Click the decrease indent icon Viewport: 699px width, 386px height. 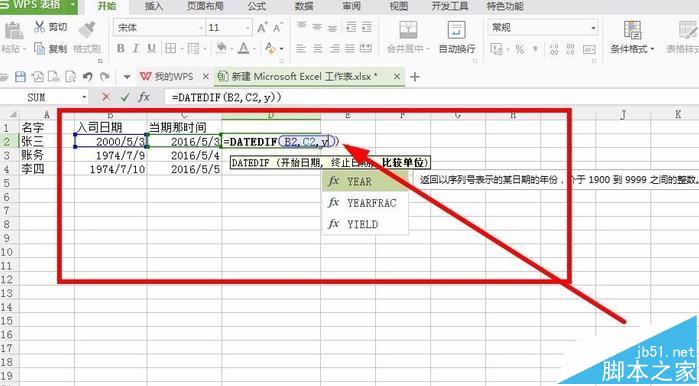click(x=351, y=27)
